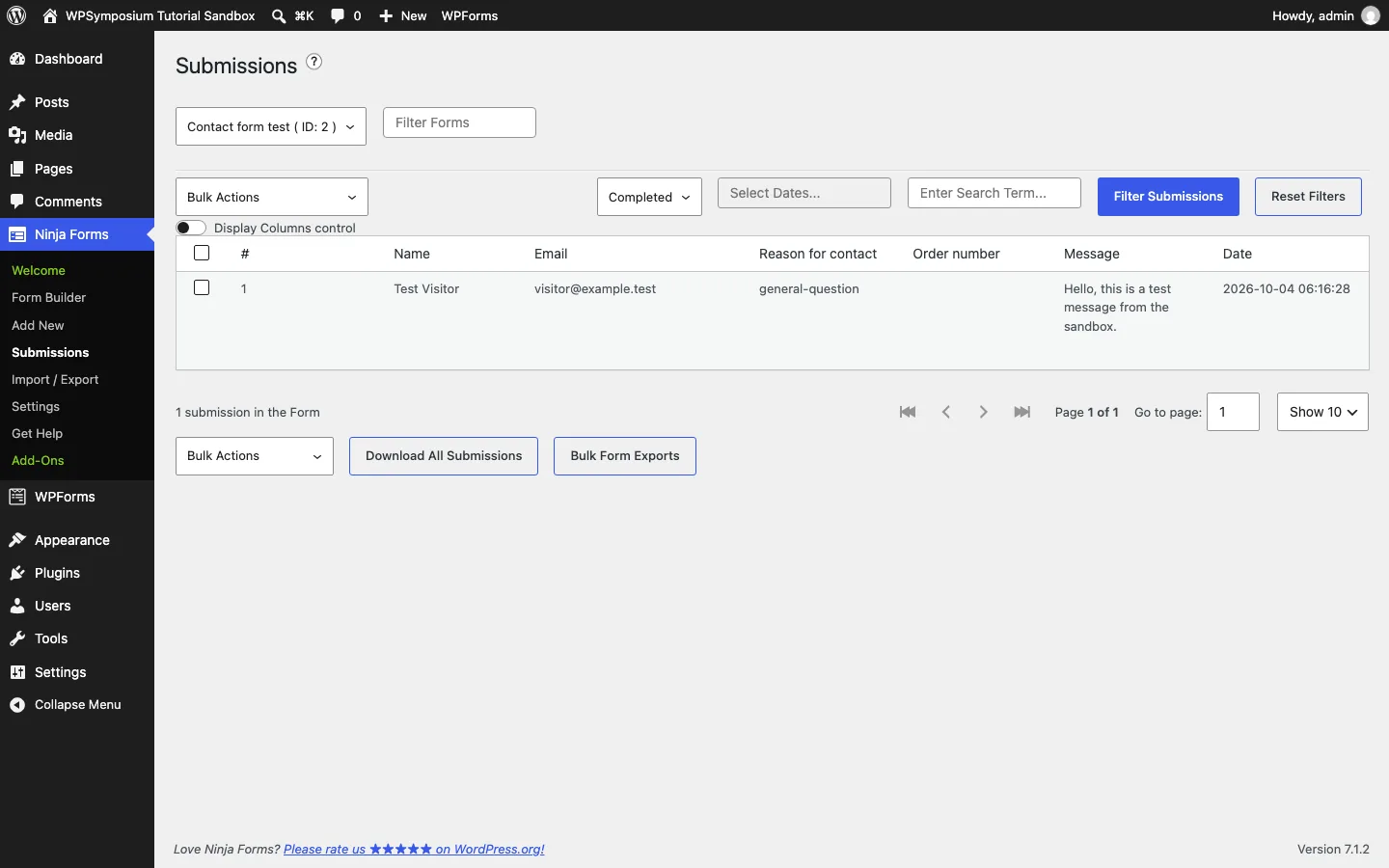
Task: Click the Comments speech bubble sidebar icon
Action: [x=17, y=202]
